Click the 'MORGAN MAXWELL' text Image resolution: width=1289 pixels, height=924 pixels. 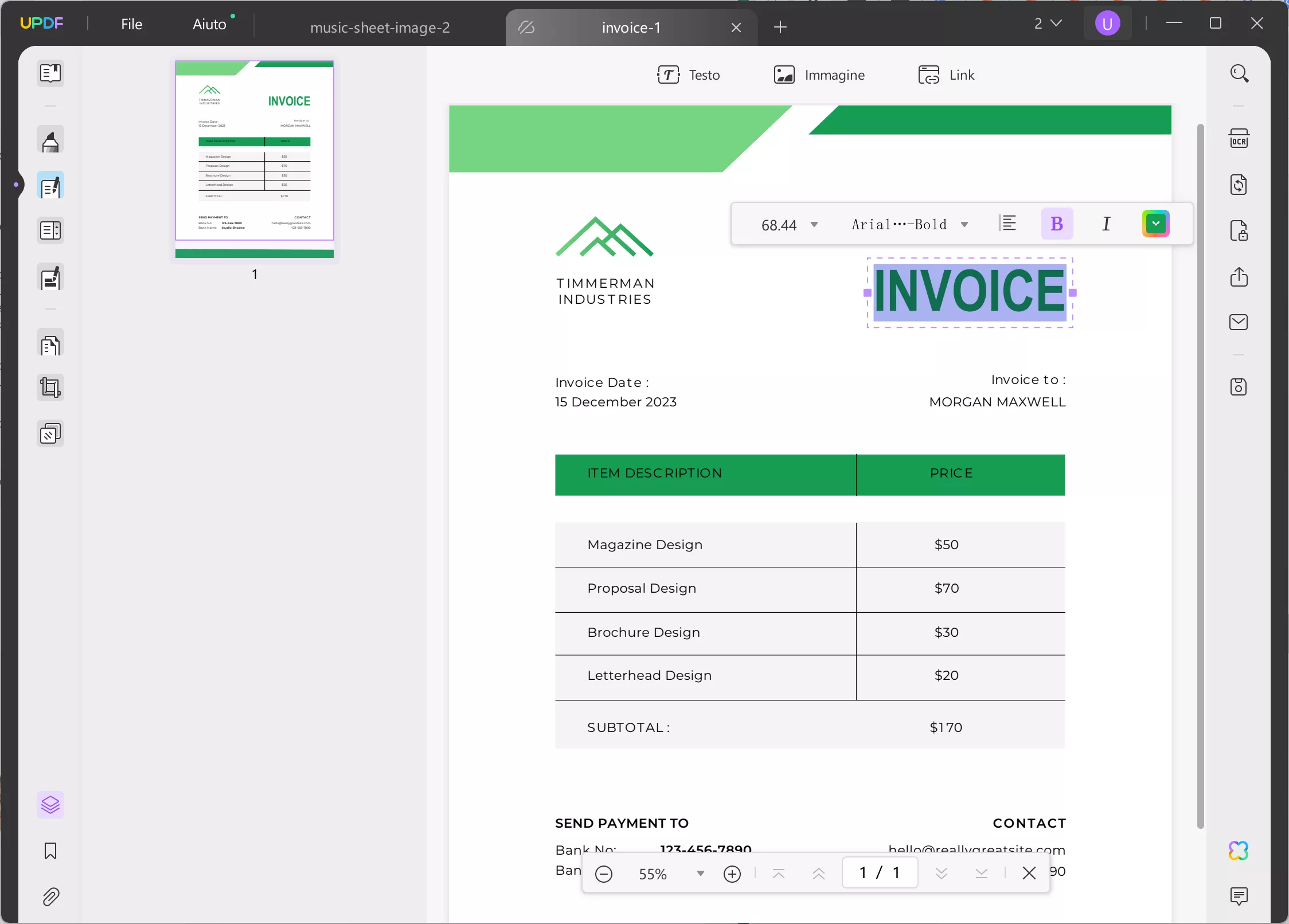[997, 402]
